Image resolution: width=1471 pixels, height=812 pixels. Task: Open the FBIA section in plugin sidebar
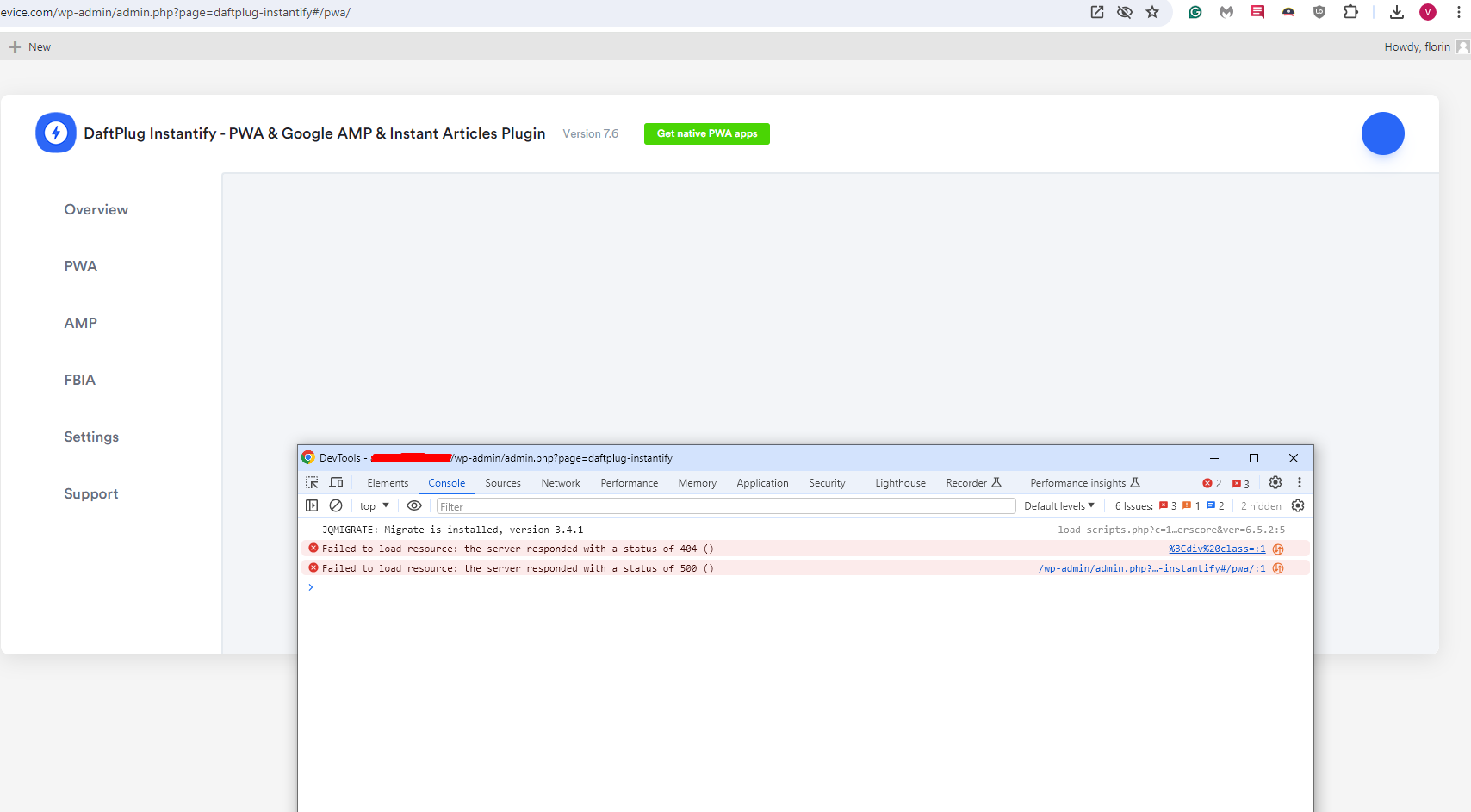coord(80,380)
